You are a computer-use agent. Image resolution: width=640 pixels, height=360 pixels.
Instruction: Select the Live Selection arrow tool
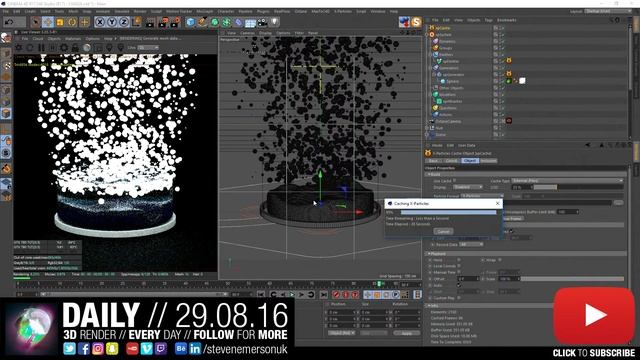pos(36,22)
